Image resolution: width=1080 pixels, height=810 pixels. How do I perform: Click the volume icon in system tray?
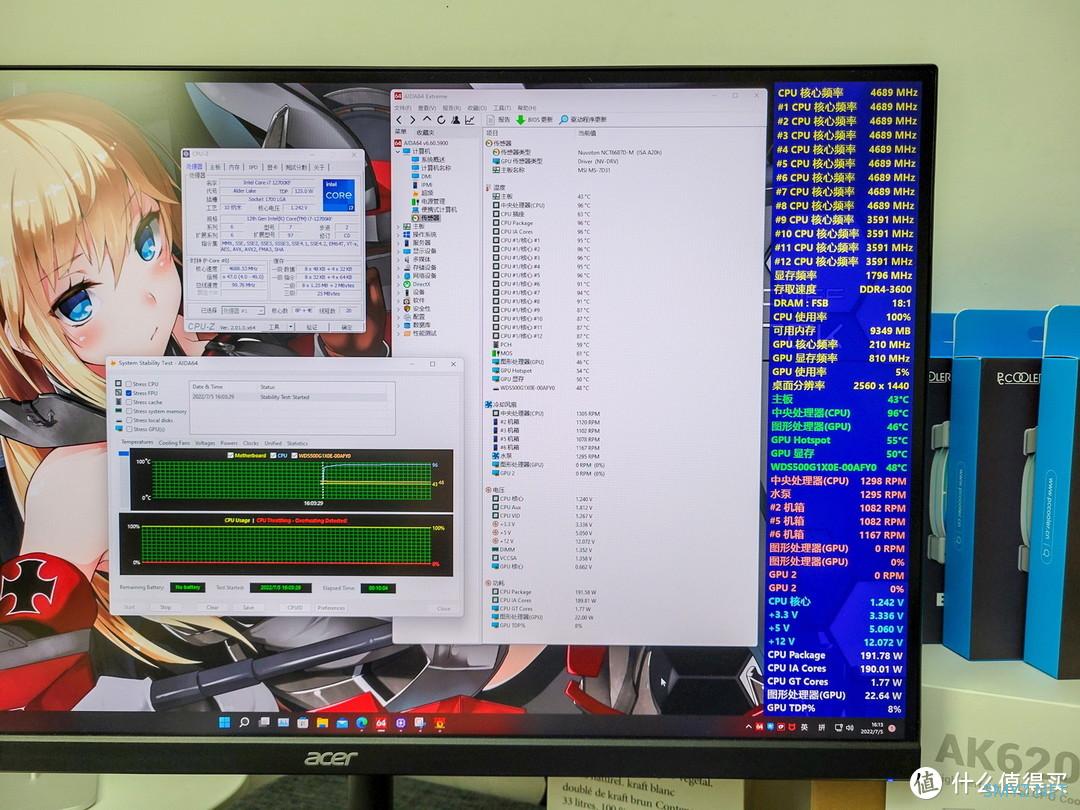(850, 728)
